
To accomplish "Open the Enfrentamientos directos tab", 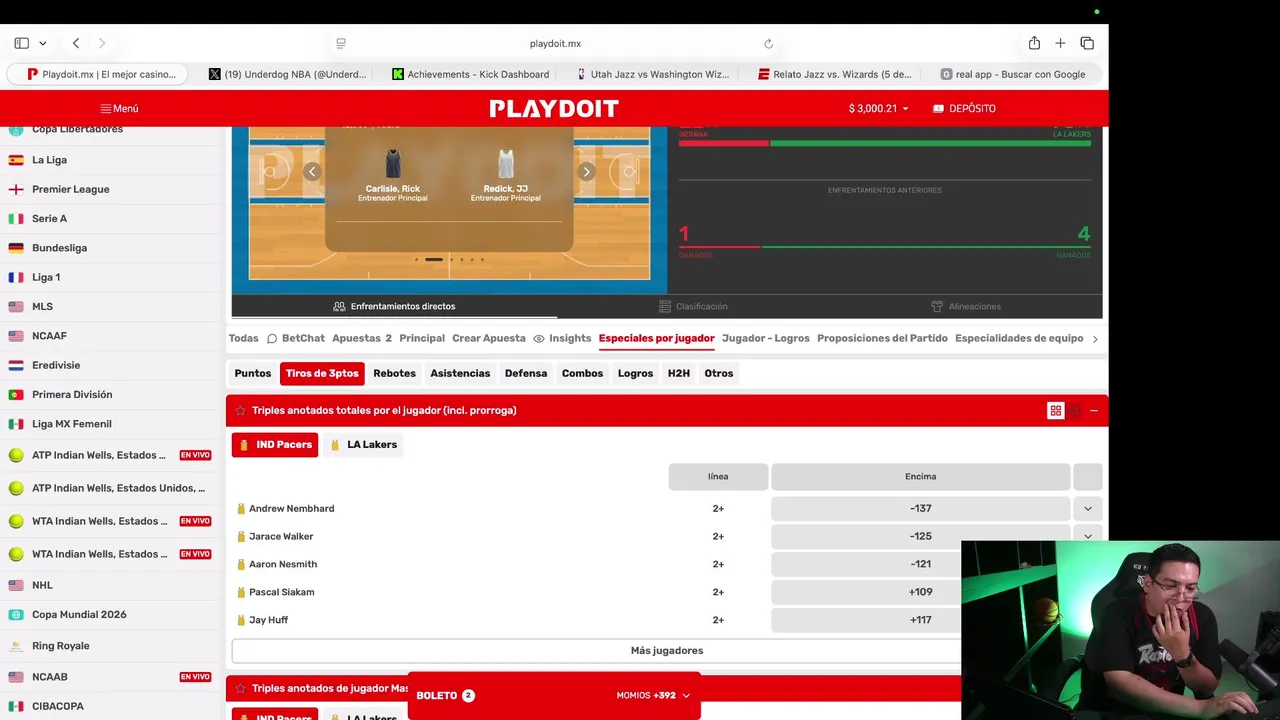I will pos(394,306).
